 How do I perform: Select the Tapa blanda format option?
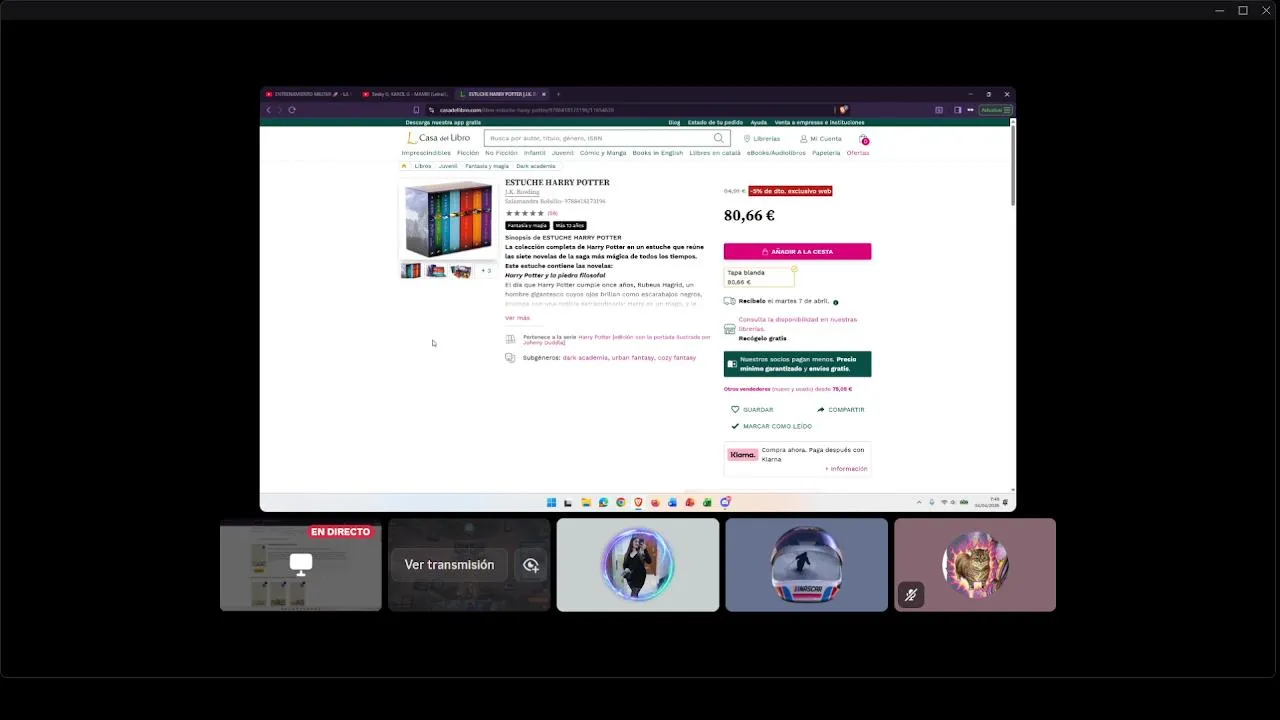point(759,277)
